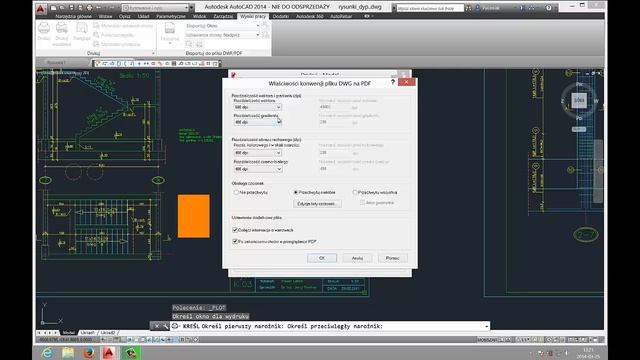Open the 'Ustawienia strony: Nadpisz' dropdown
Screen dimensions: 640x360
tap(222, 35)
